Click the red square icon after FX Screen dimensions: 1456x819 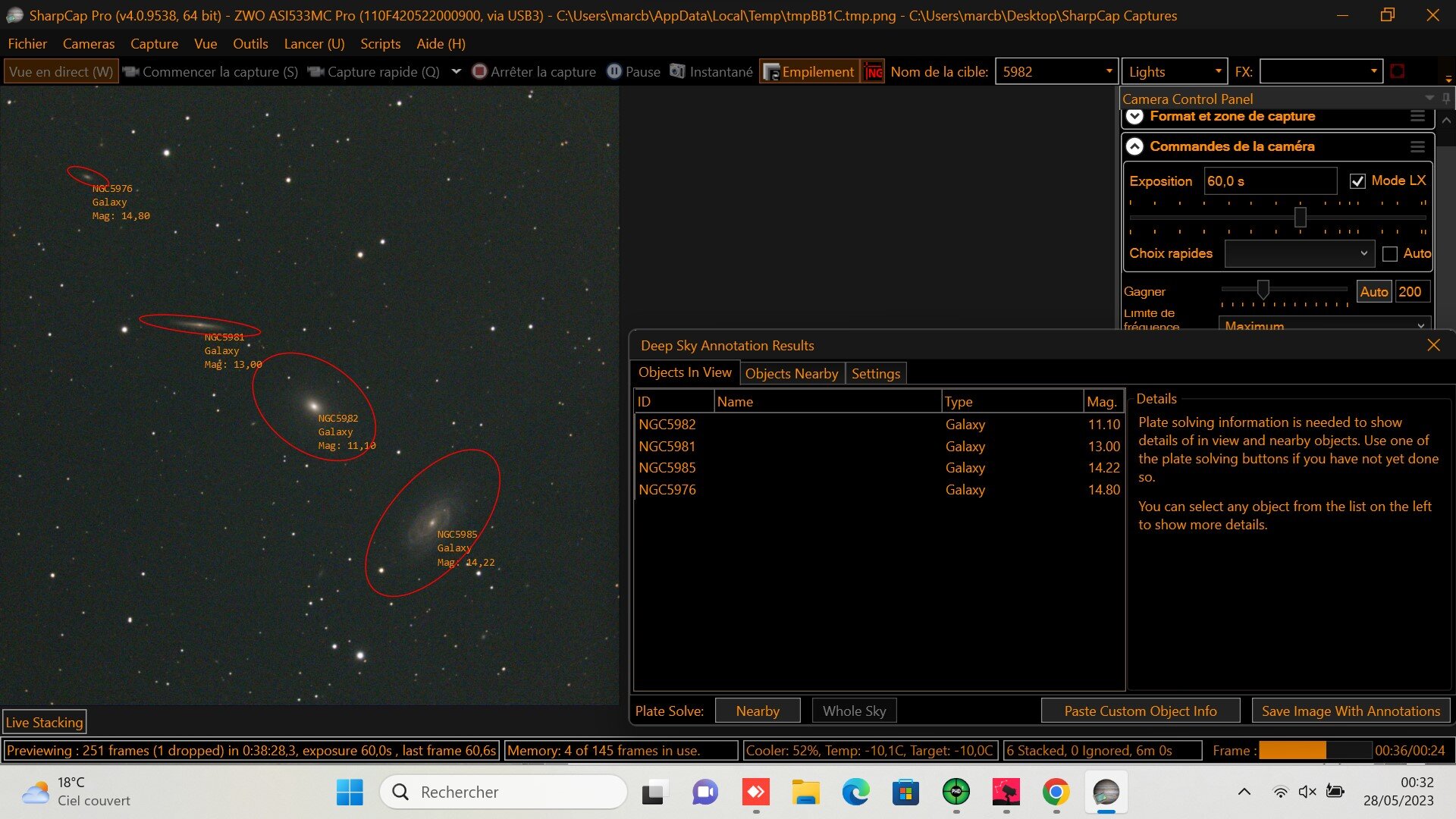(1398, 72)
